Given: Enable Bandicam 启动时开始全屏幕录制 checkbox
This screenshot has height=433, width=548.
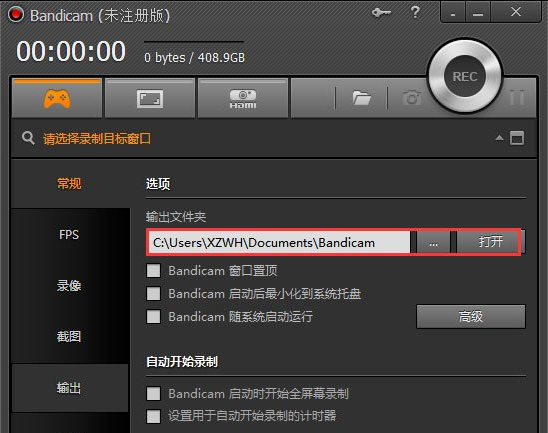Looking at the screenshot, I should coord(153,394).
